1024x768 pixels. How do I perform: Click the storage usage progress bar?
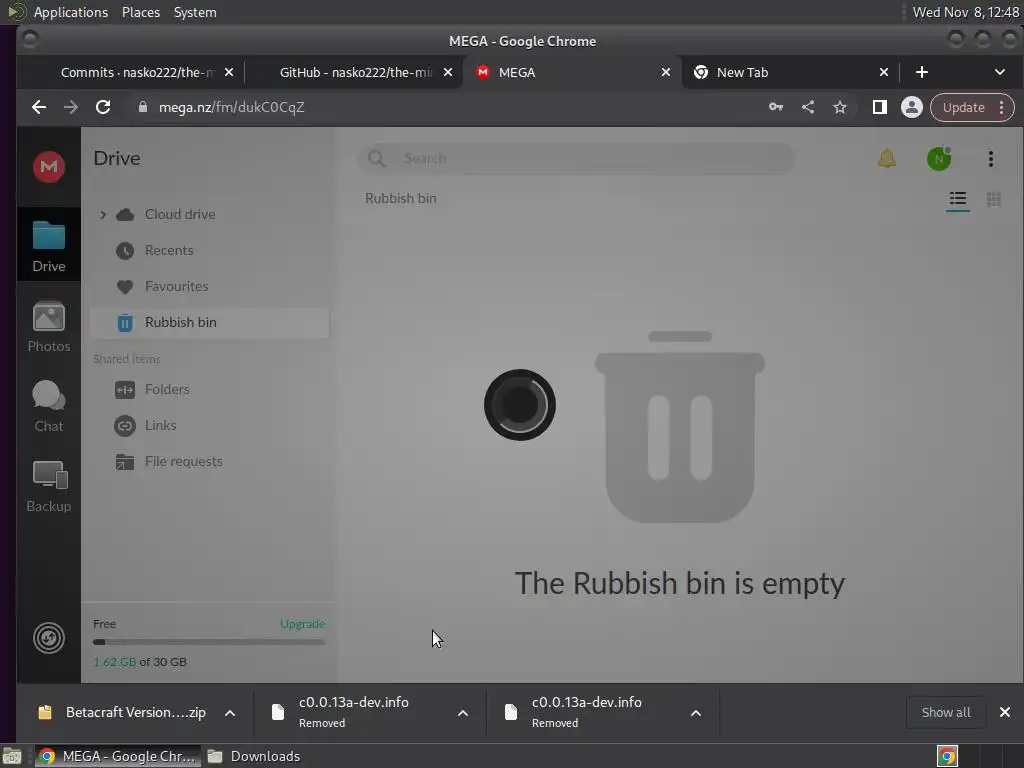209,642
